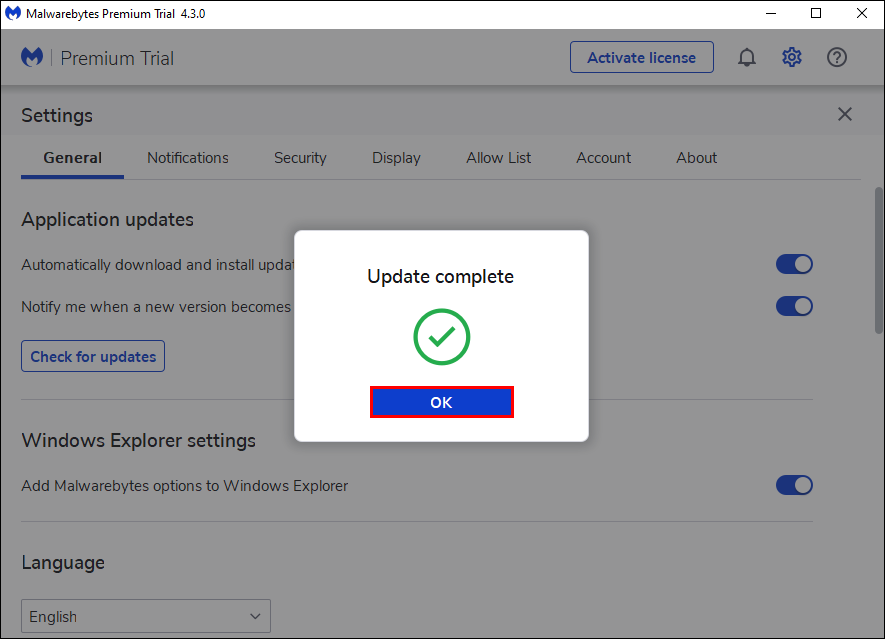The height and width of the screenshot is (639, 885).
Task: Open the English language dropdown
Action: coord(146,616)
